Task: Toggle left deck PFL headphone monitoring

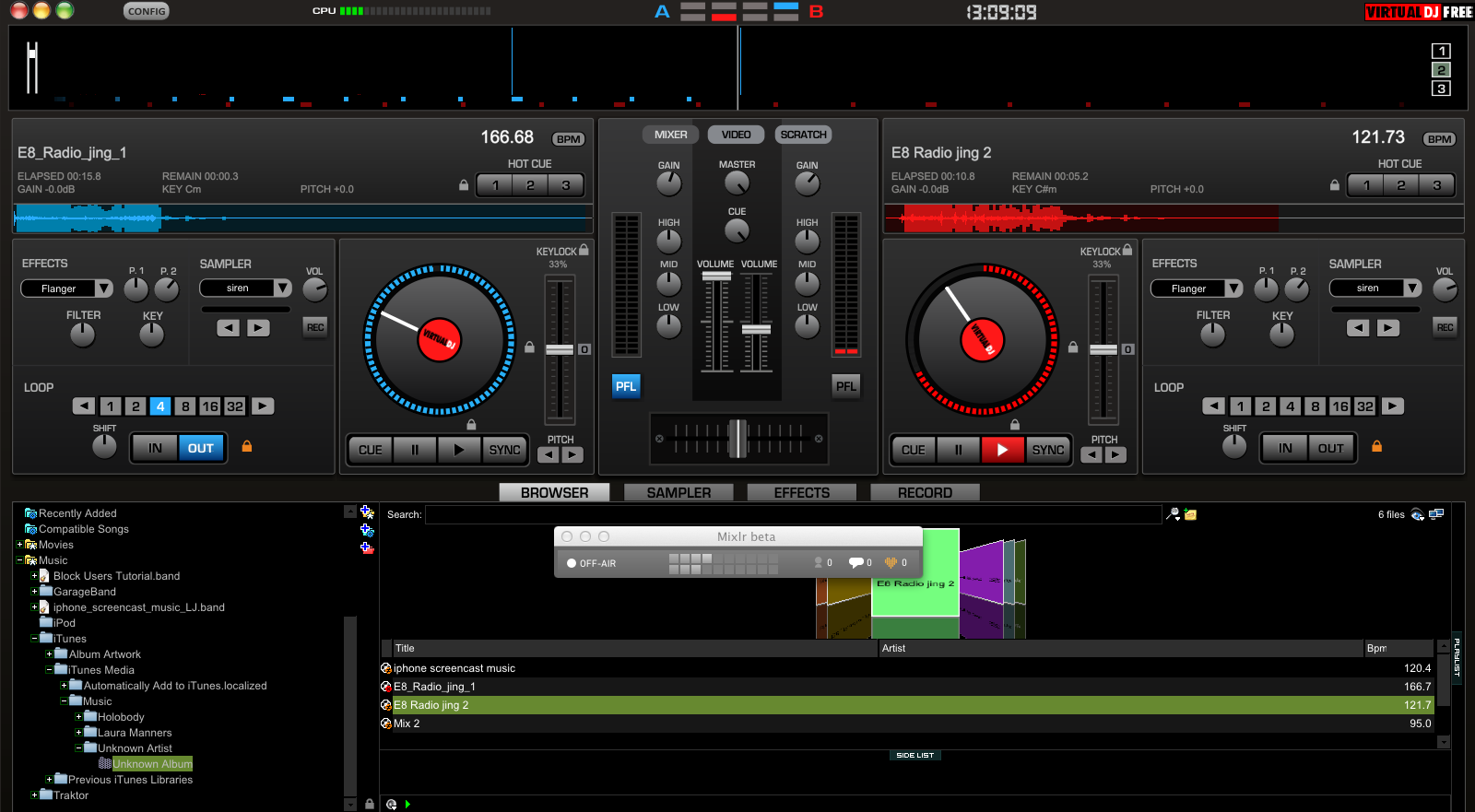Action: coord(626,386)
